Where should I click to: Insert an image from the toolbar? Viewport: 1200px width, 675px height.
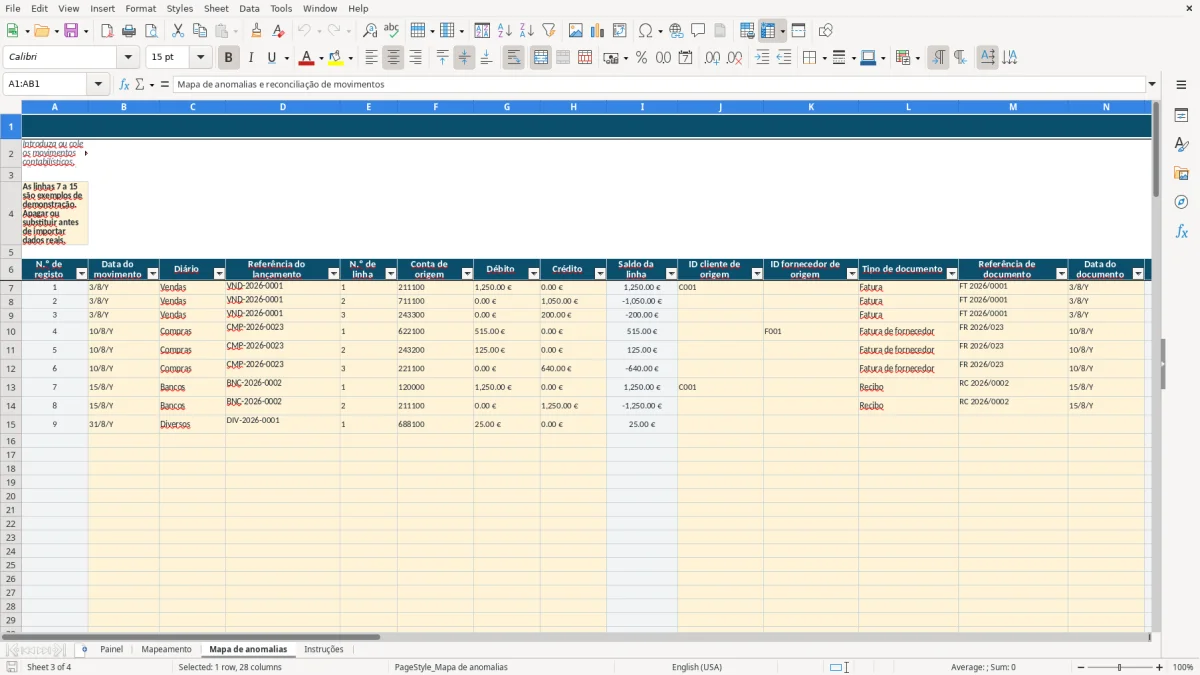click(x=576, y=31)
